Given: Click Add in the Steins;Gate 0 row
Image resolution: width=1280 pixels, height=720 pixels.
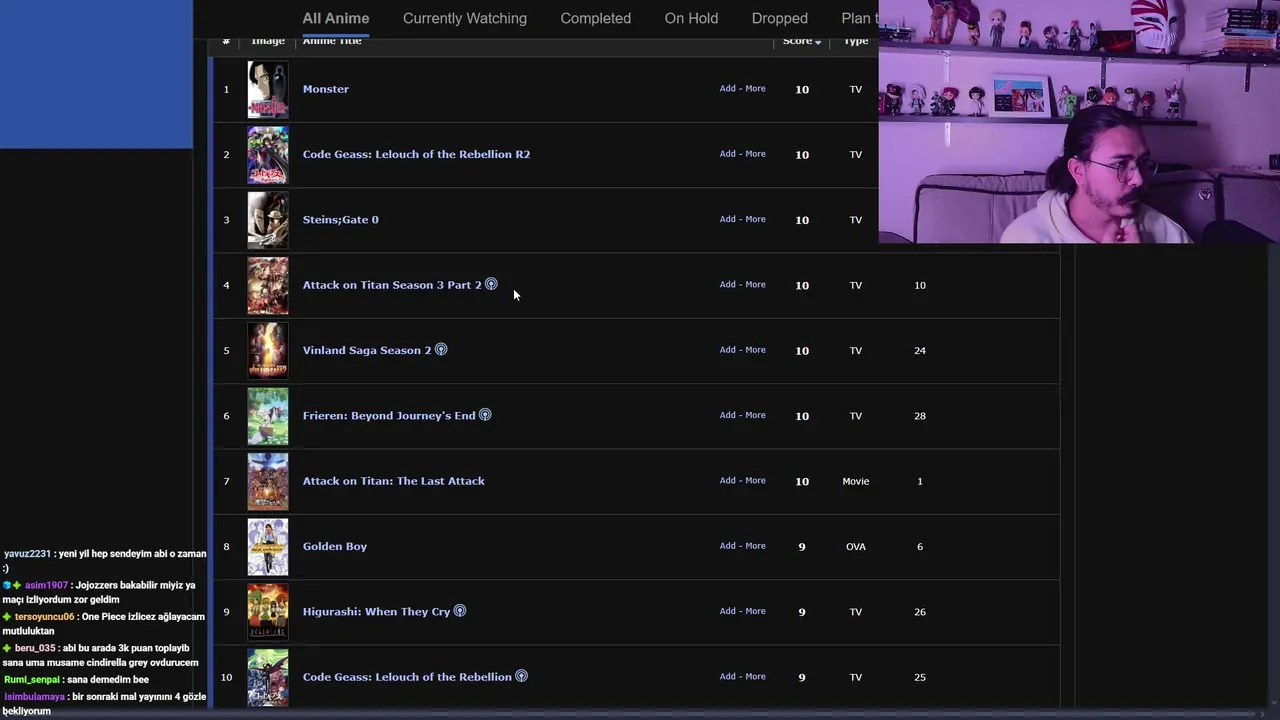Looking at the screenshot, I should 728,219.
